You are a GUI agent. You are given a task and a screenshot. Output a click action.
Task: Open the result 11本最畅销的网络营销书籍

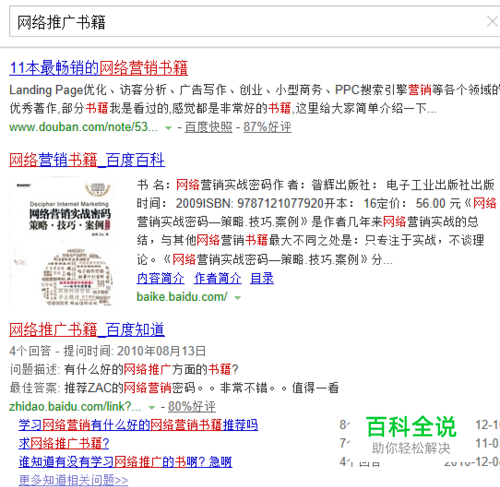[99, 68]
